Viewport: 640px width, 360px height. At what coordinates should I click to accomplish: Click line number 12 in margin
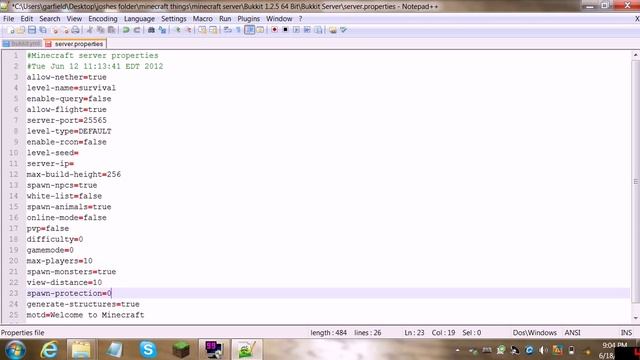[x=13, y=174]
